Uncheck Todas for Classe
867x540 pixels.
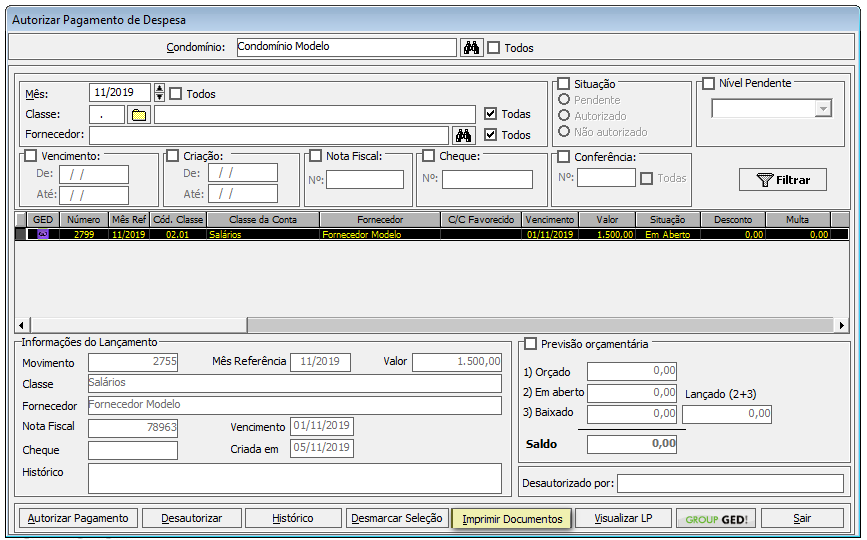pyautogui.click(x=490, y=114)
